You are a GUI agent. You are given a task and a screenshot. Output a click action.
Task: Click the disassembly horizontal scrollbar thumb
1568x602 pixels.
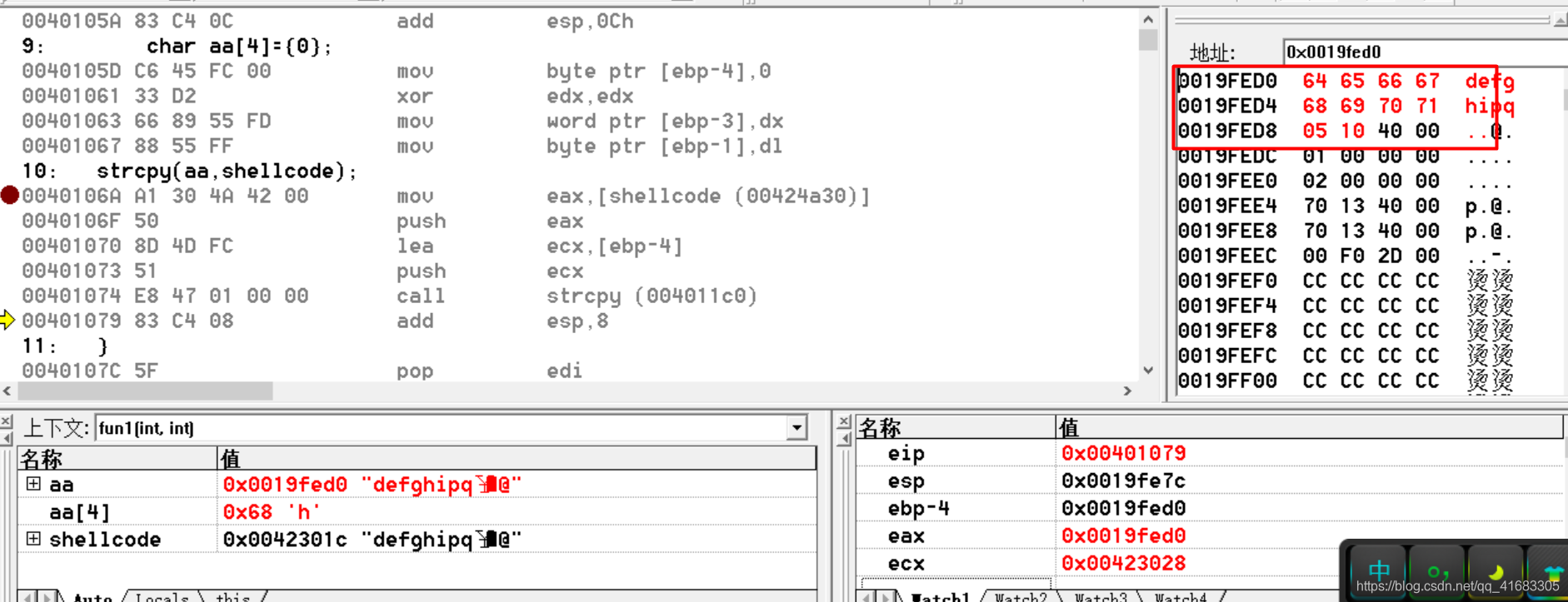coord(145,391)
